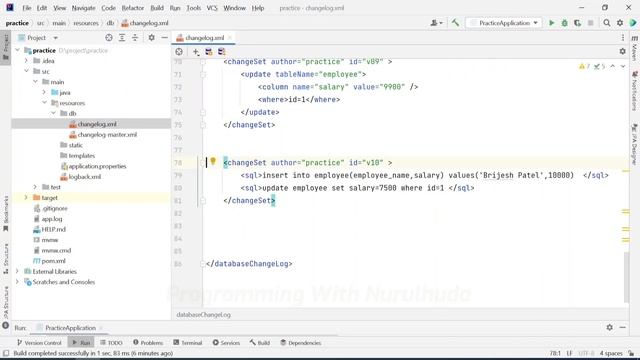Open Version Control tool window
The width and height of the screenshot is (640, 360).
point(39,342)
